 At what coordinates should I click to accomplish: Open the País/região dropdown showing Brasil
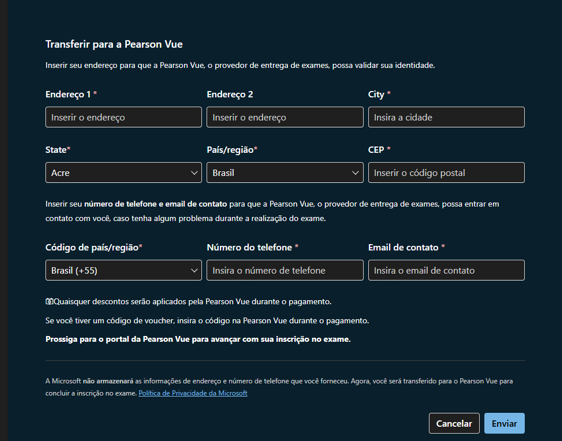[285, 172]
